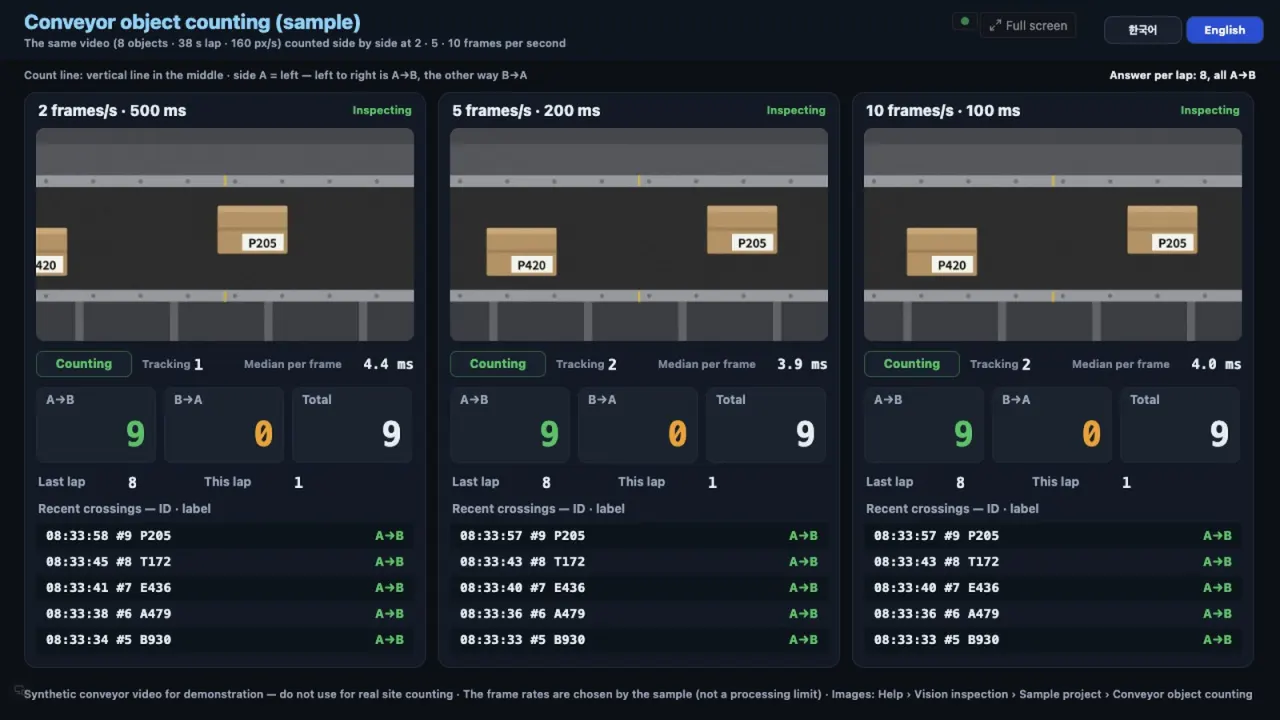Click the P205 box in the 10 frames/s video
The height and width of the screenshot is (720, 1280).
tap(1162, 229)
